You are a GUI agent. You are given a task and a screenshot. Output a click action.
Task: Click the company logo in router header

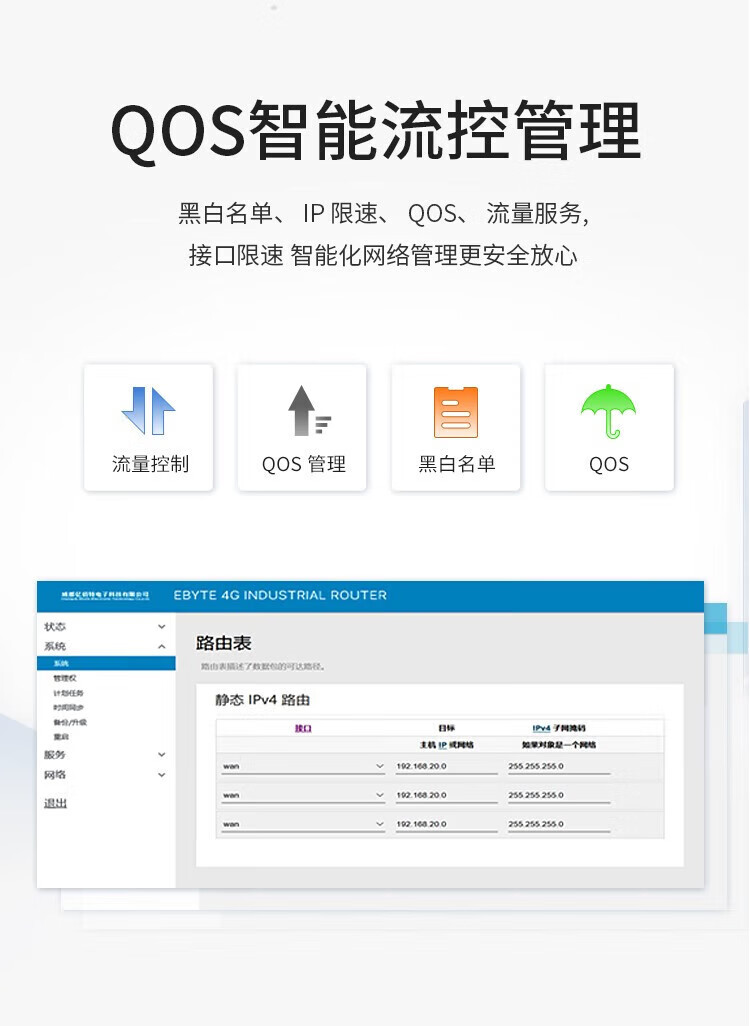coord(105,595)
